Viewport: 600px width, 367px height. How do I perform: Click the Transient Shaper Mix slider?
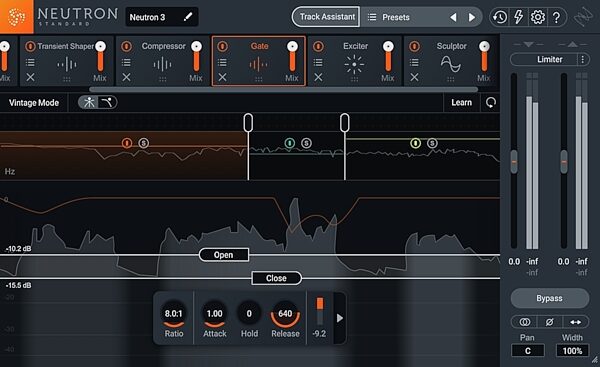(x=101, y=57)
